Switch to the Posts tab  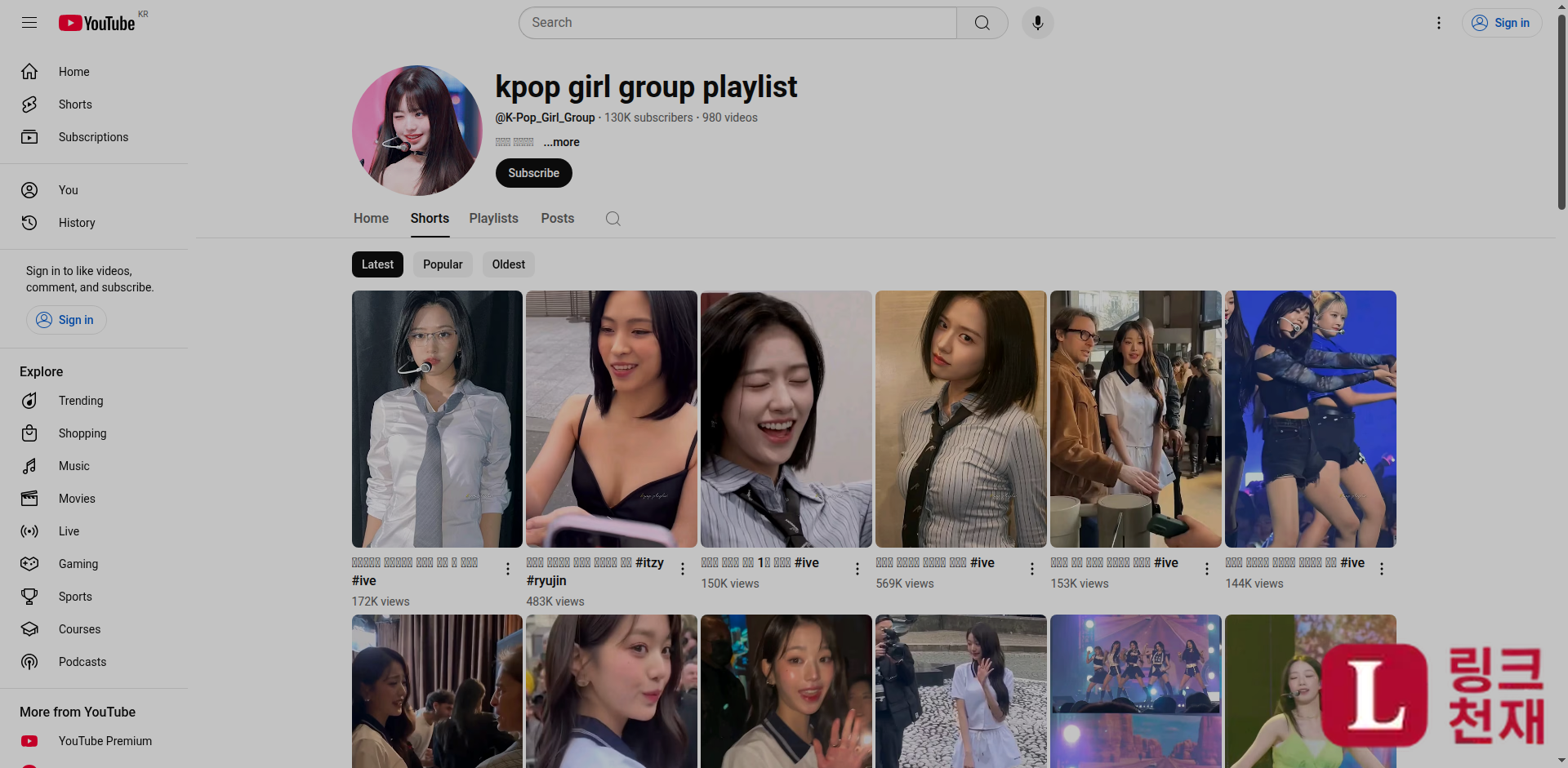coord(558,219)
